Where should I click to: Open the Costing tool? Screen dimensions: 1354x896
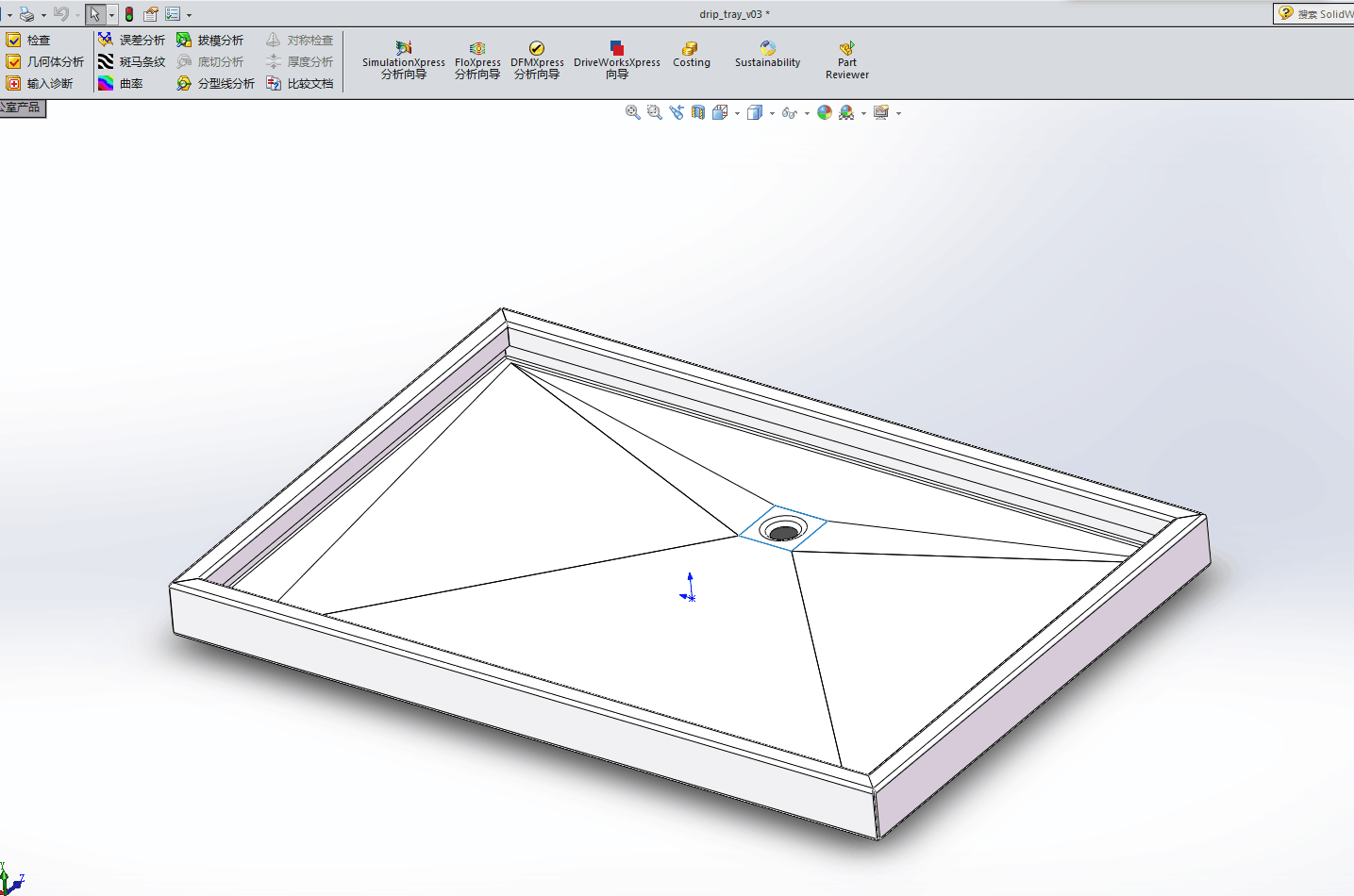691,55
